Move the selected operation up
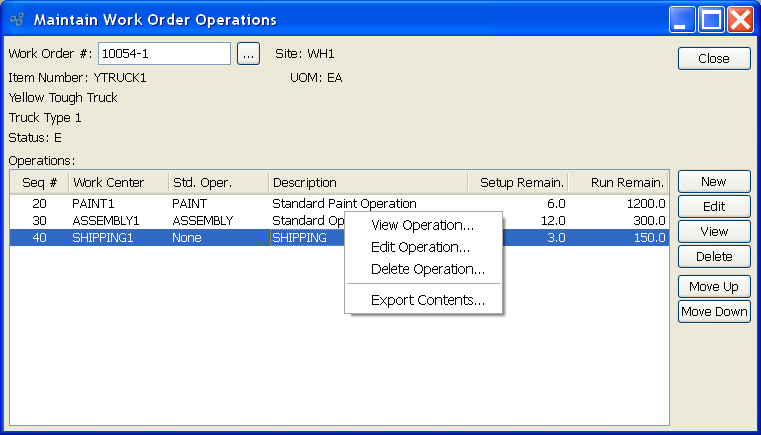The image size is (761, 435). (713, 287)
